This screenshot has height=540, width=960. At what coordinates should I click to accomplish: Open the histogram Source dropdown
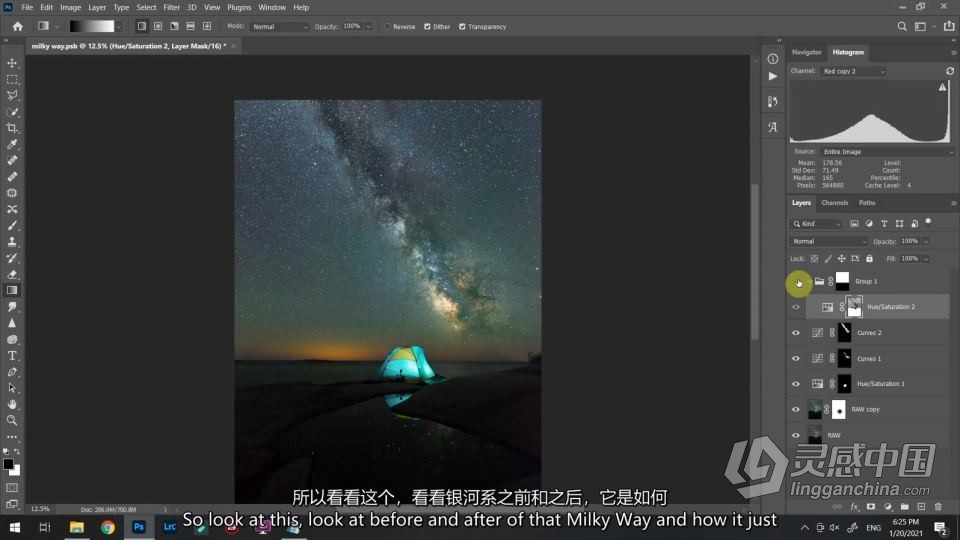(887, 152)
